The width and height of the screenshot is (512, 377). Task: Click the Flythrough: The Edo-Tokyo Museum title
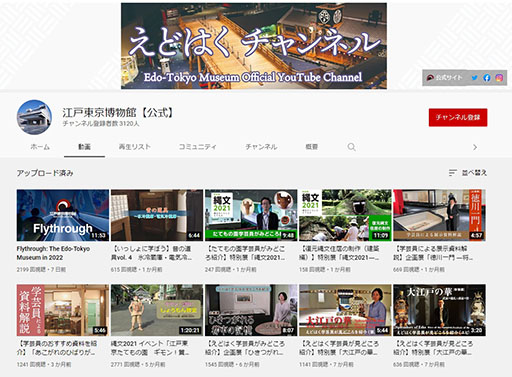pos(53,253)
